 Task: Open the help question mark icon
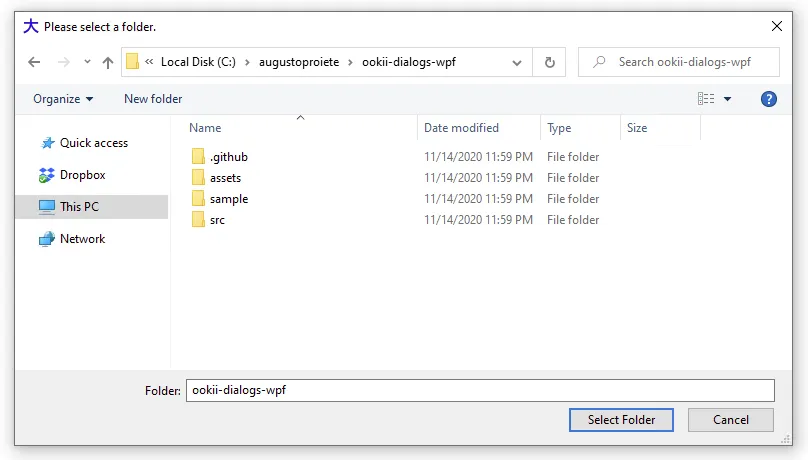tap(768, 99)
